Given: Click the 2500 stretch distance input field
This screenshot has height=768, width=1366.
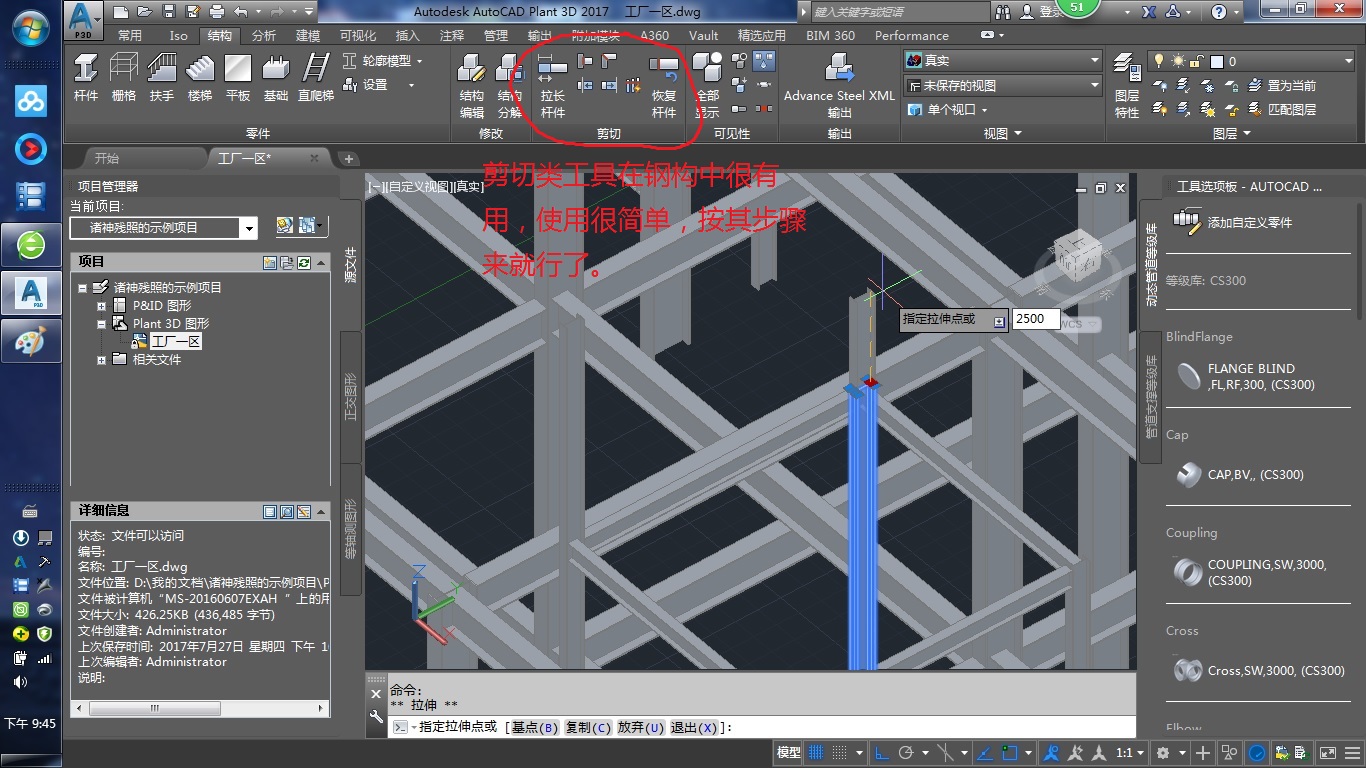Looking at the screenshot, I should coord(1035,319).
